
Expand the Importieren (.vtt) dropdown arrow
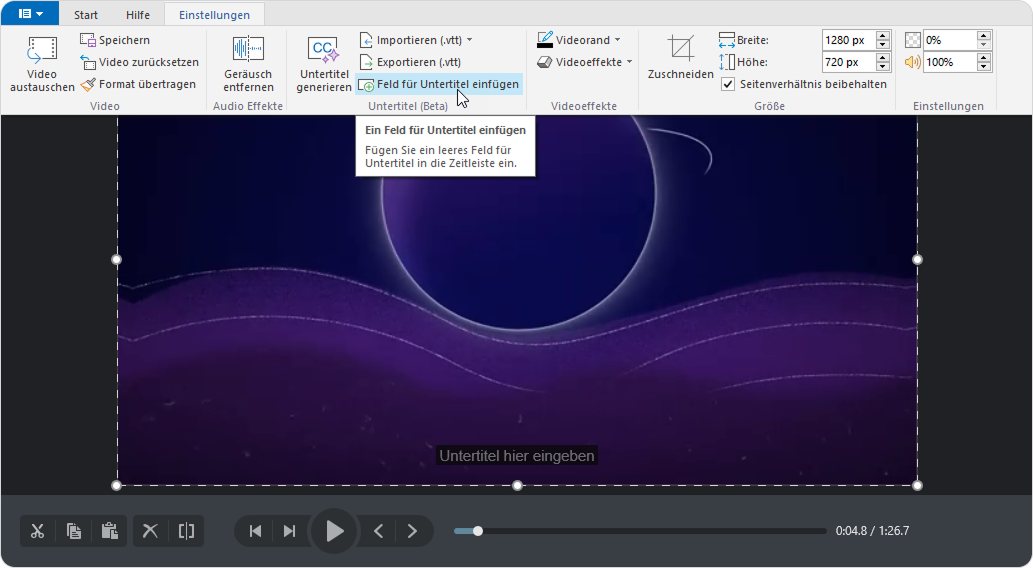(x=470, y=40)
